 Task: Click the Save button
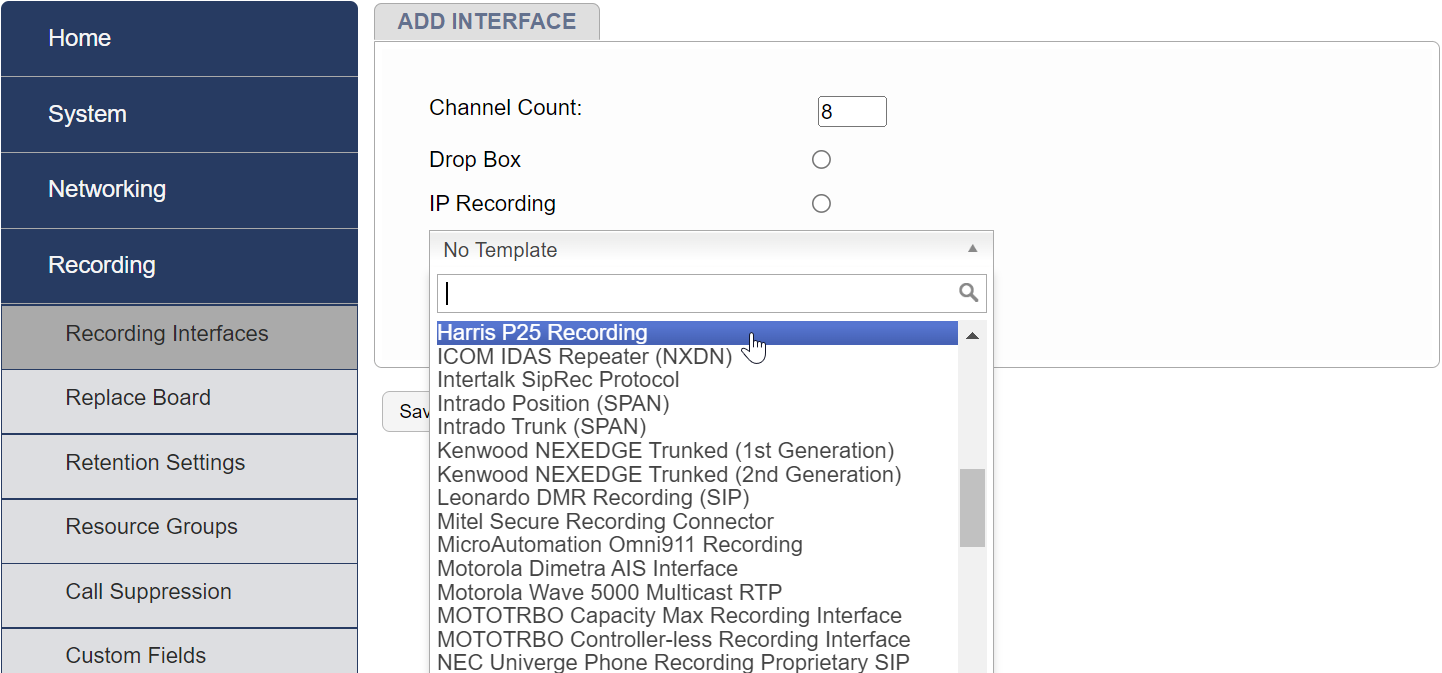(x=413, y=411)
